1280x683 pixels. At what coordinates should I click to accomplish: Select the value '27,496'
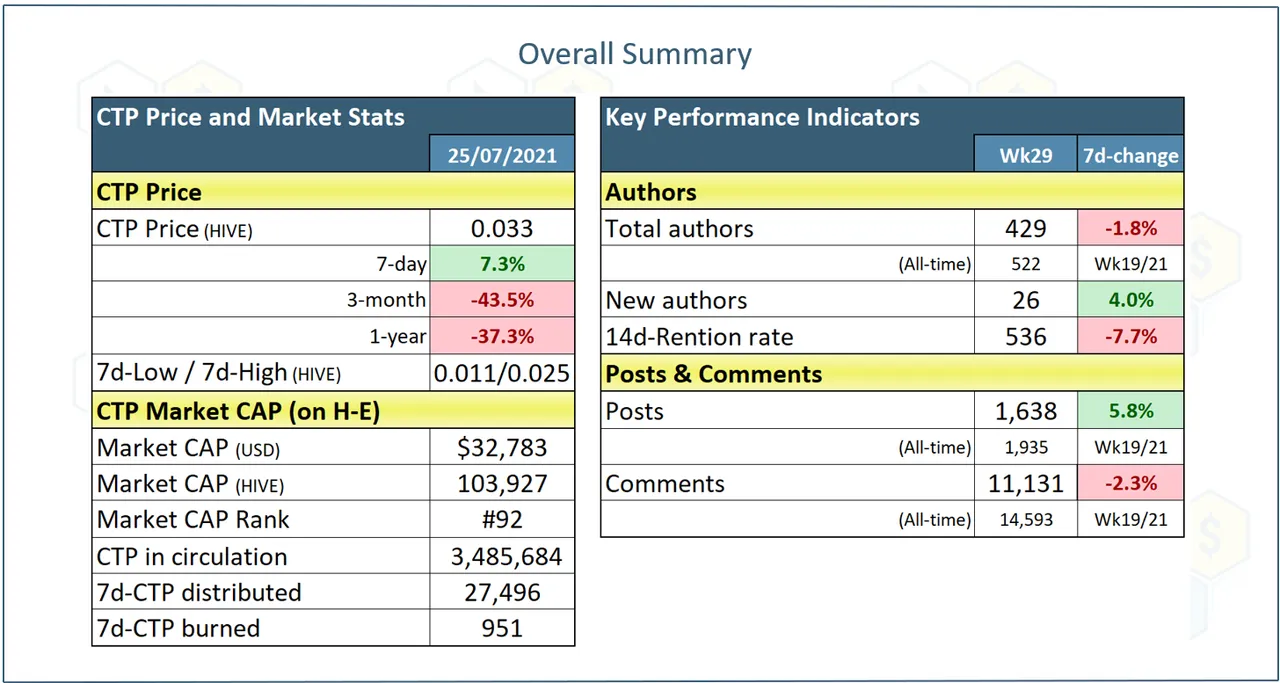coord(502,593)
